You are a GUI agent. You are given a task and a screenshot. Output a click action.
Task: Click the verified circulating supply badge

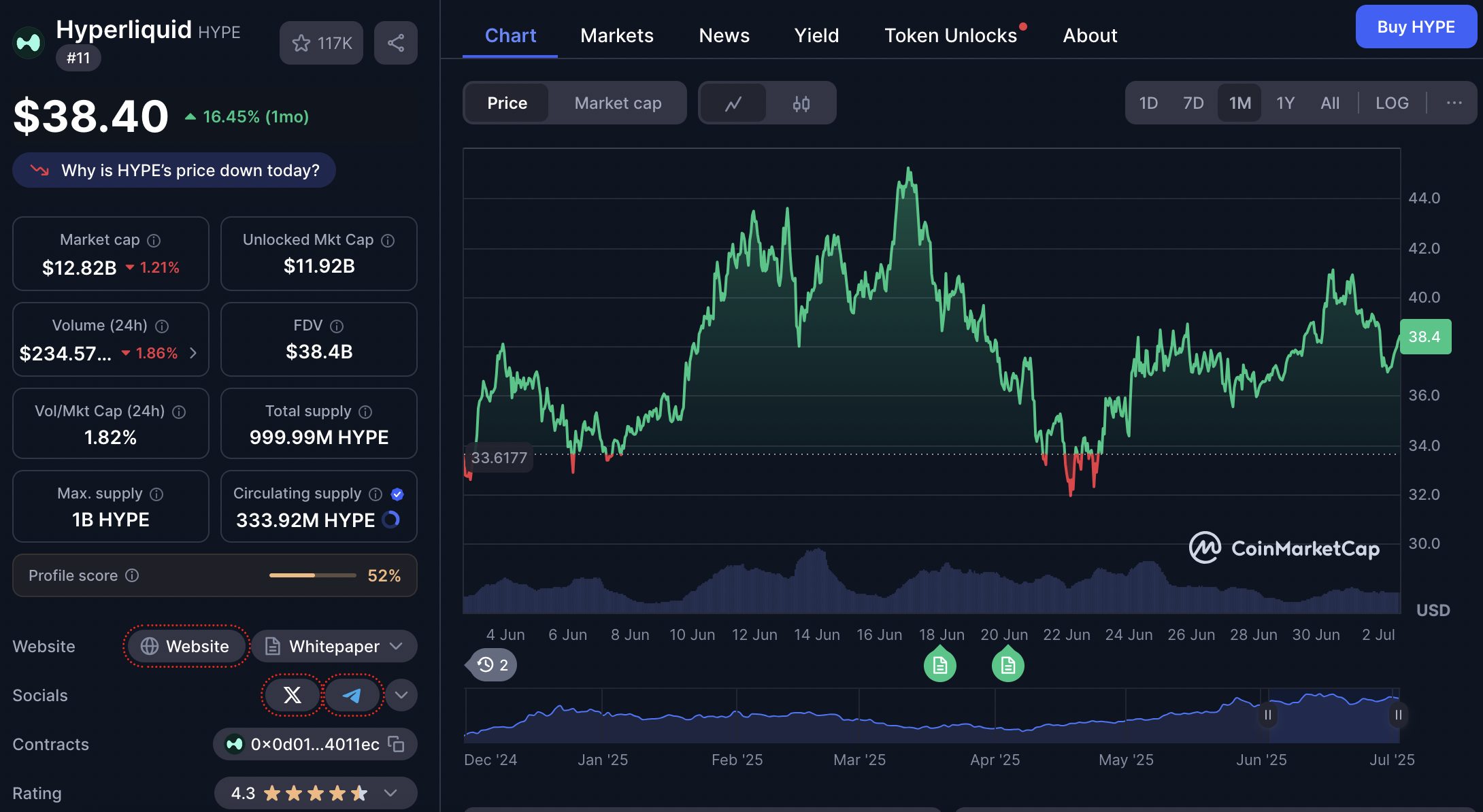pos(397,494)
